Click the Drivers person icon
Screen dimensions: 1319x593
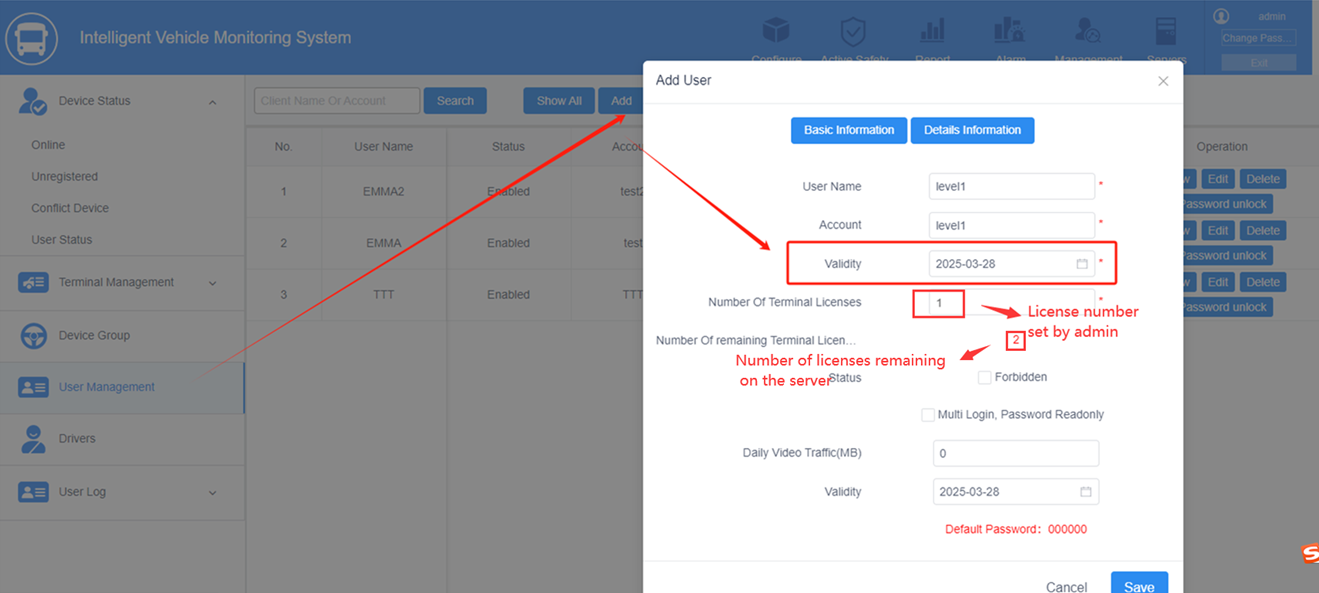33,439
